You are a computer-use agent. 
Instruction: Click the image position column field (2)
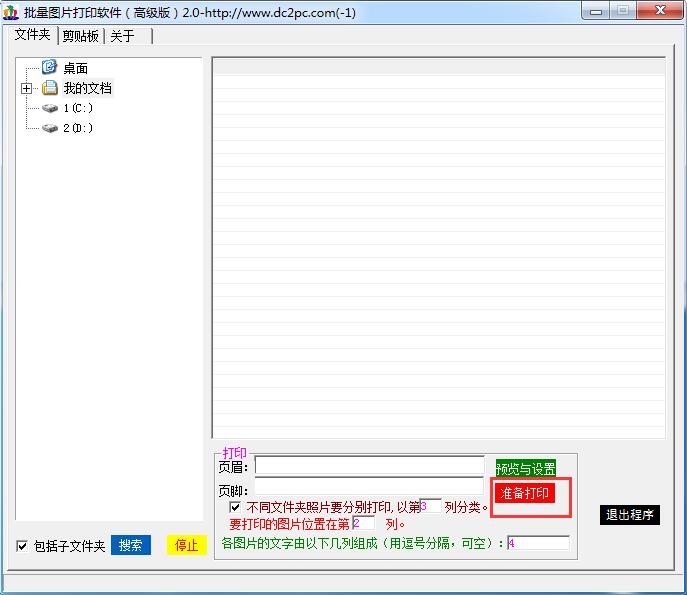[364, 523]
